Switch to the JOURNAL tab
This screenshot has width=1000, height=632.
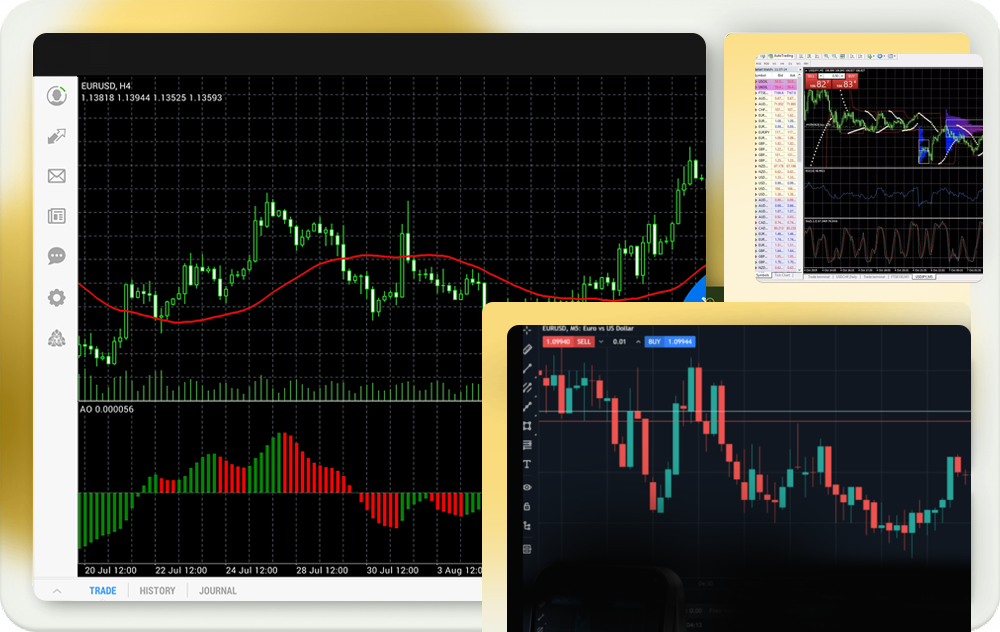[217, 591]
